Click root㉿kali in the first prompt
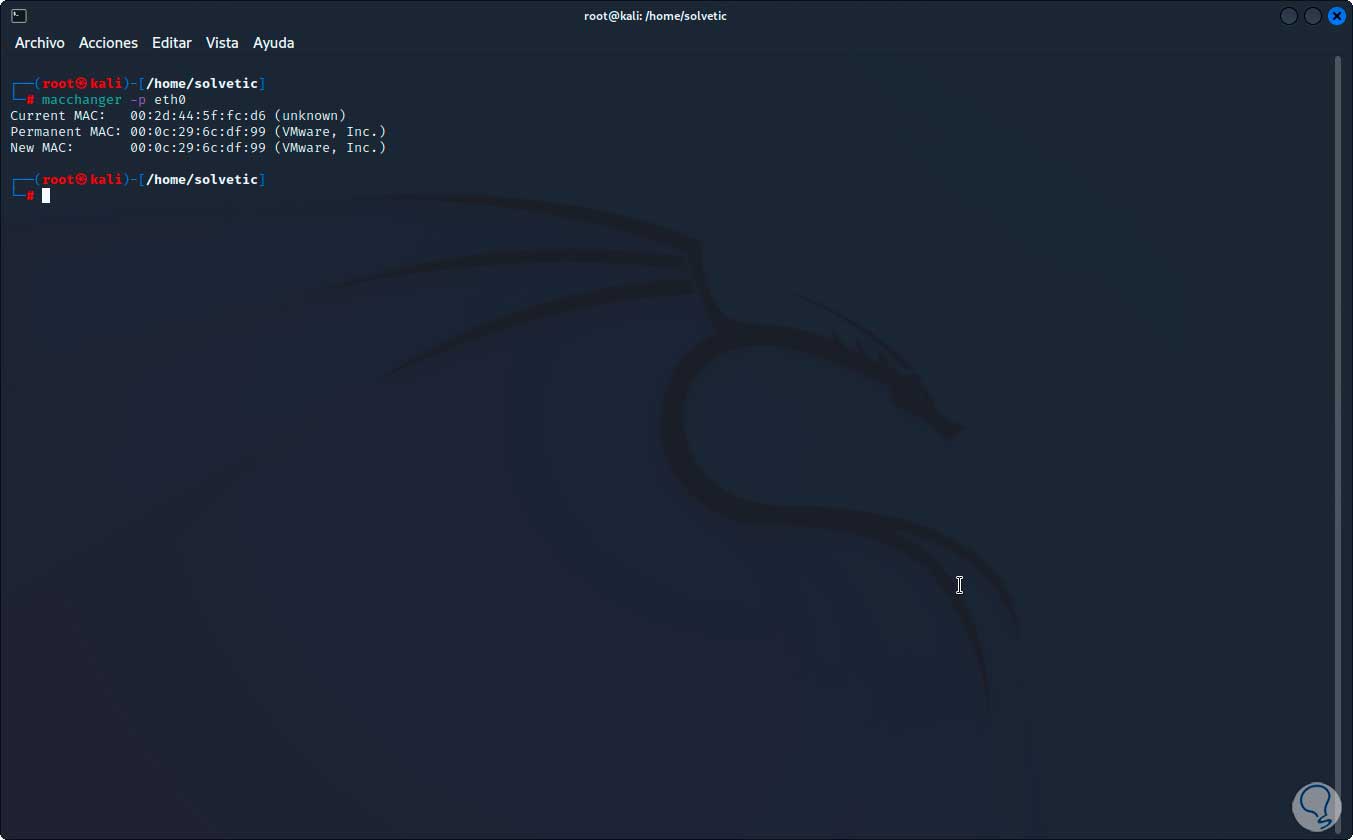1353x840 pixels. pyautogui.click(x=82, y=84)
